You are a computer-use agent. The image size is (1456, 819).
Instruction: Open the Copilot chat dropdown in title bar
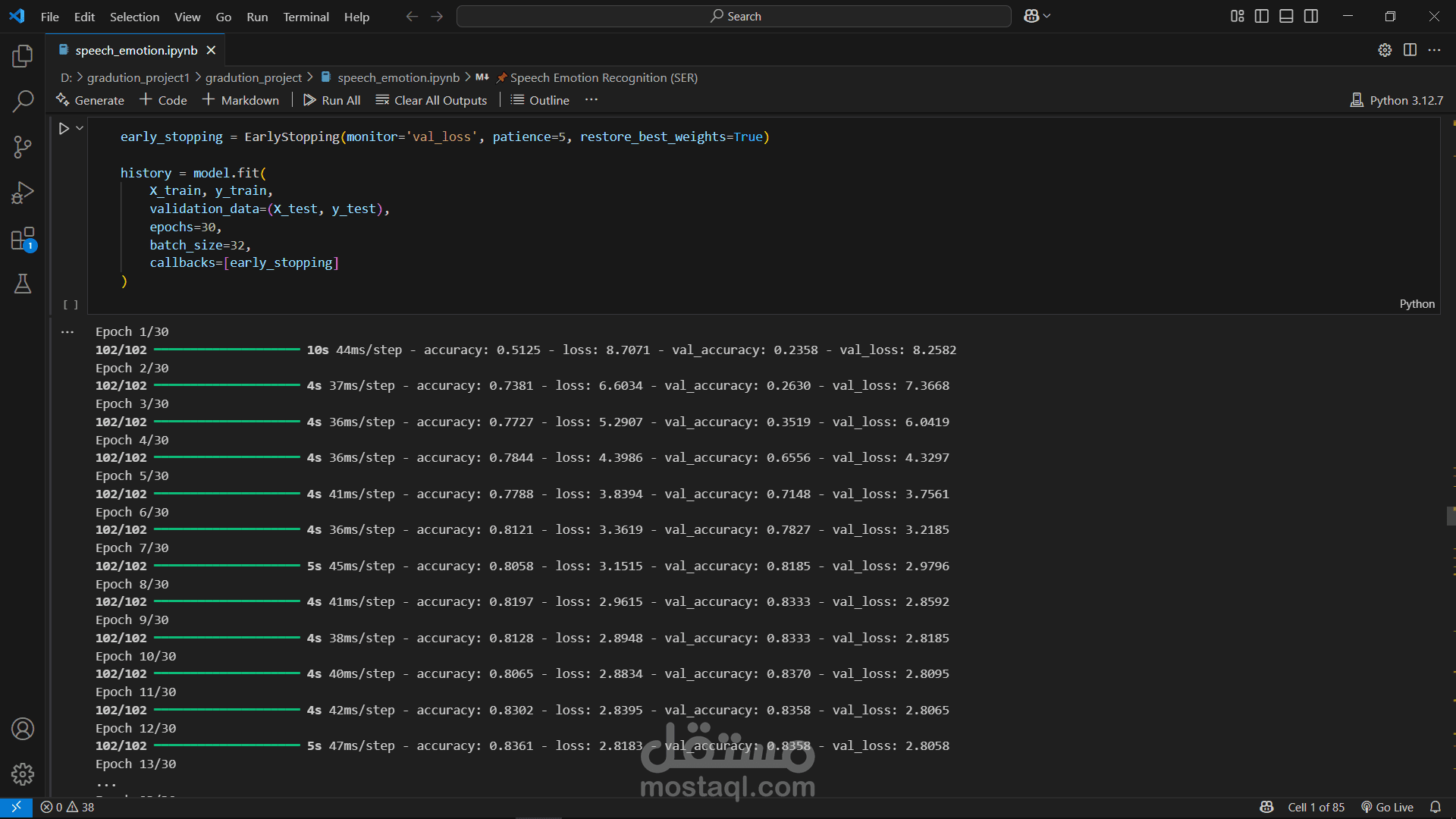1047,16
